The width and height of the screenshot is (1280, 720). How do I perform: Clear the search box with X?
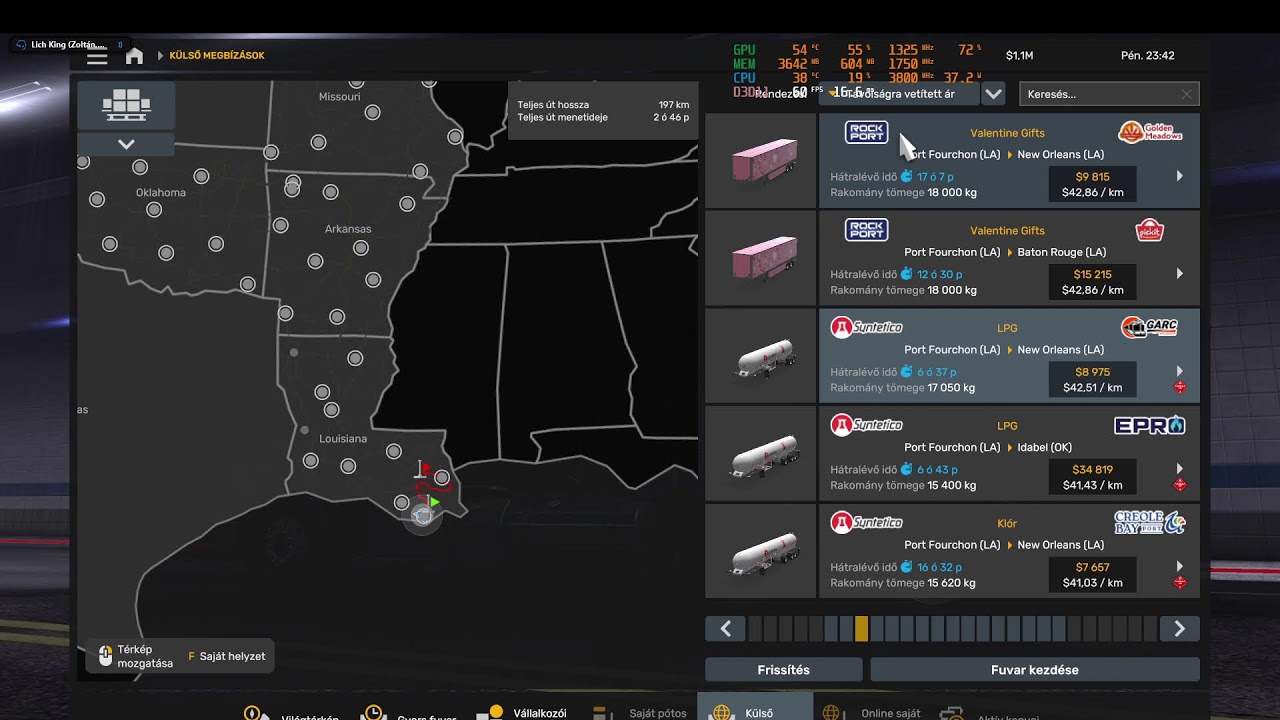[x=1187, y=94]
